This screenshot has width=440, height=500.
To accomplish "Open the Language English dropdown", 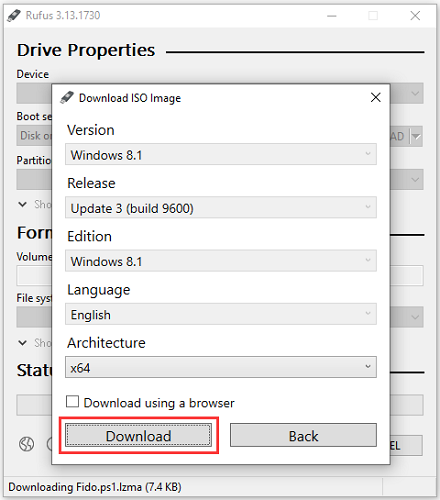I will click(221, 314).
